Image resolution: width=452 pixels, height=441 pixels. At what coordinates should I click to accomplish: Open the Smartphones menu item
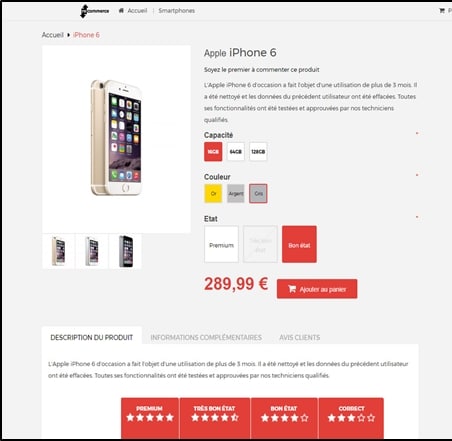(176, 11)
